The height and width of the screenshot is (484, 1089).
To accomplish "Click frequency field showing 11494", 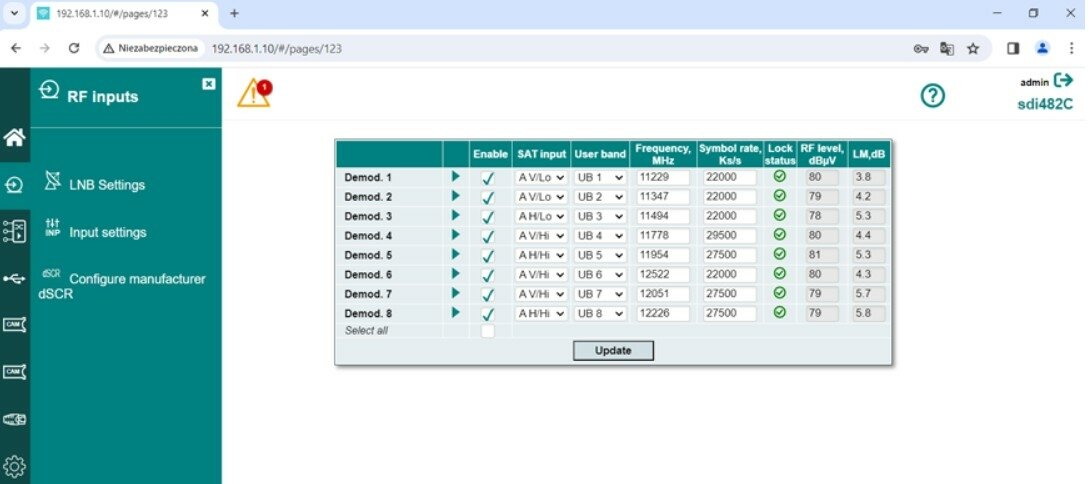I will click(663, 216).
